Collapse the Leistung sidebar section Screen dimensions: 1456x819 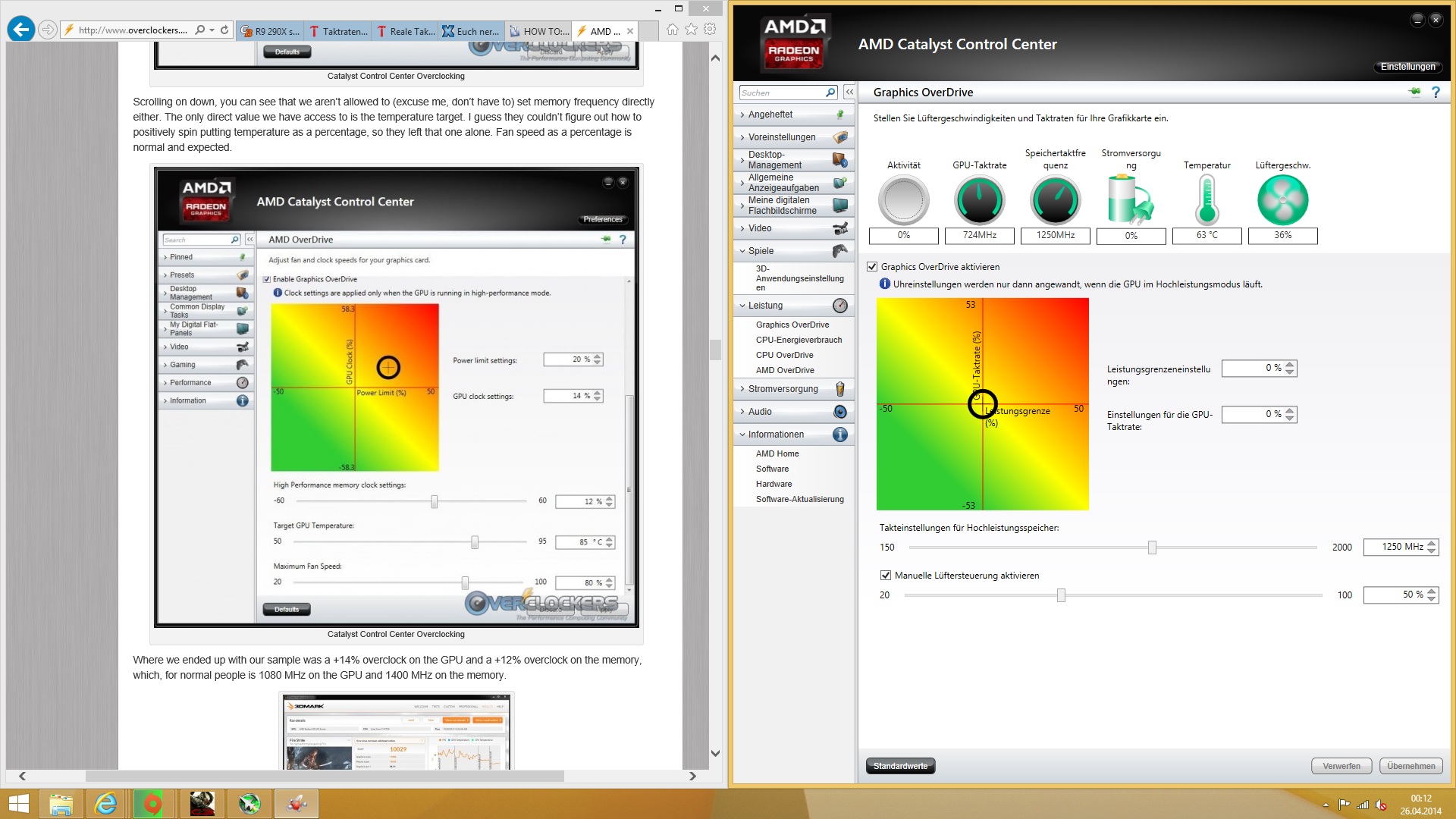click(765, 306)
